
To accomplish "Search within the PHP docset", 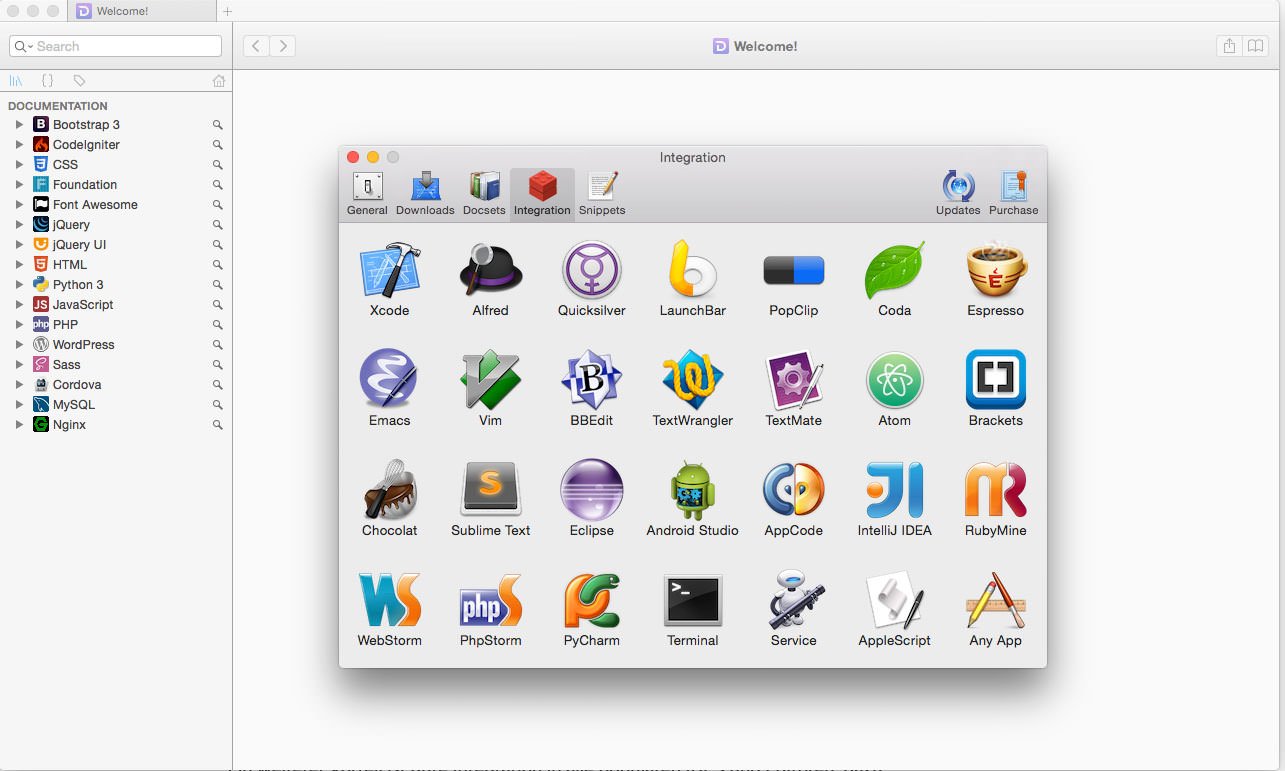I will coord(217,325).
